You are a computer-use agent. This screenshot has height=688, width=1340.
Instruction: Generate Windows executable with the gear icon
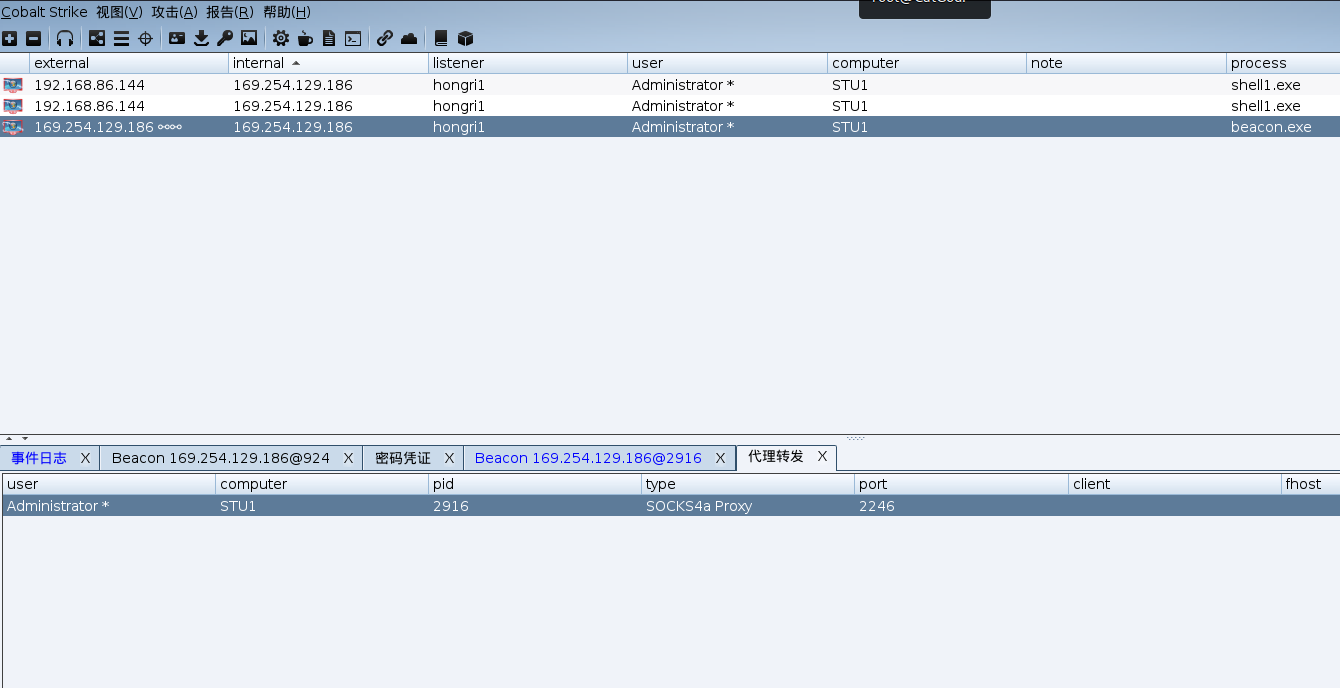[x=281, y=39]
